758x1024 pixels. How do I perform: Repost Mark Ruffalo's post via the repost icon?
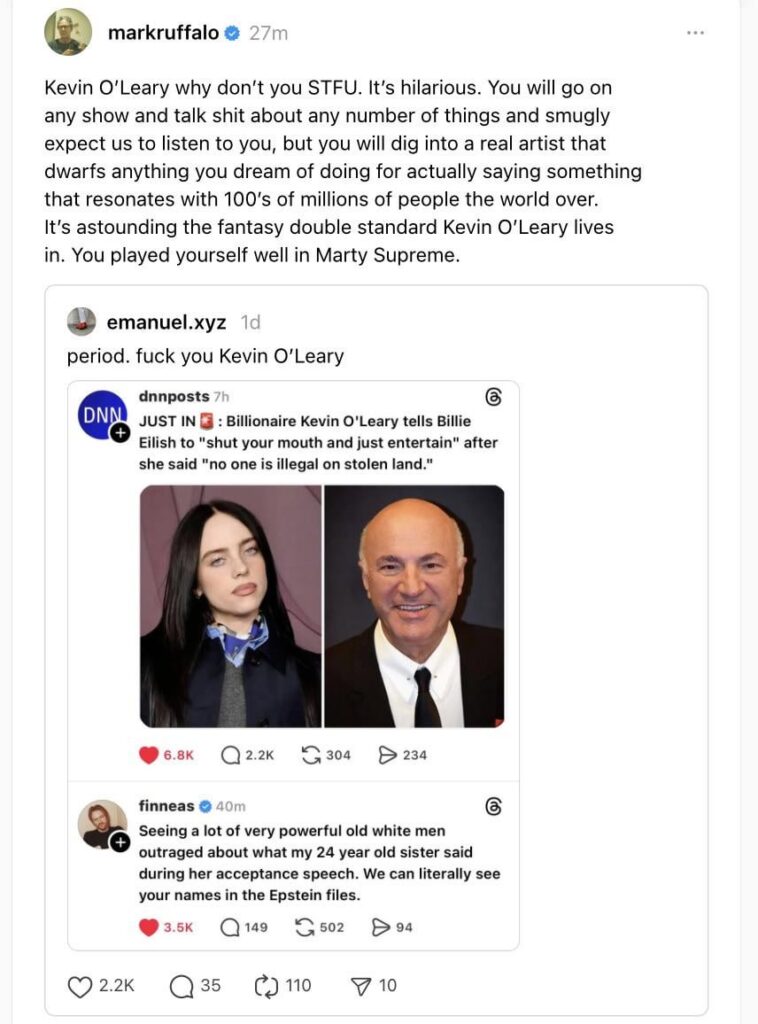(264, 985)
